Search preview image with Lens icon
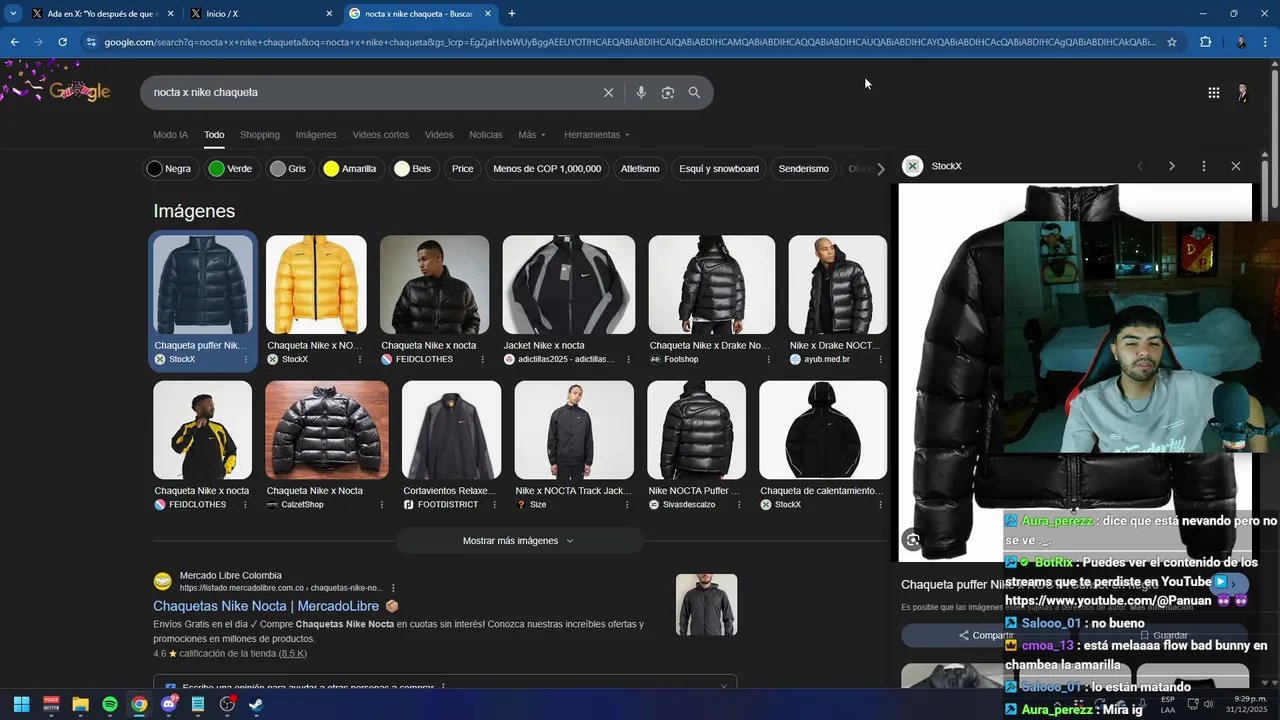 pos(912,540)
